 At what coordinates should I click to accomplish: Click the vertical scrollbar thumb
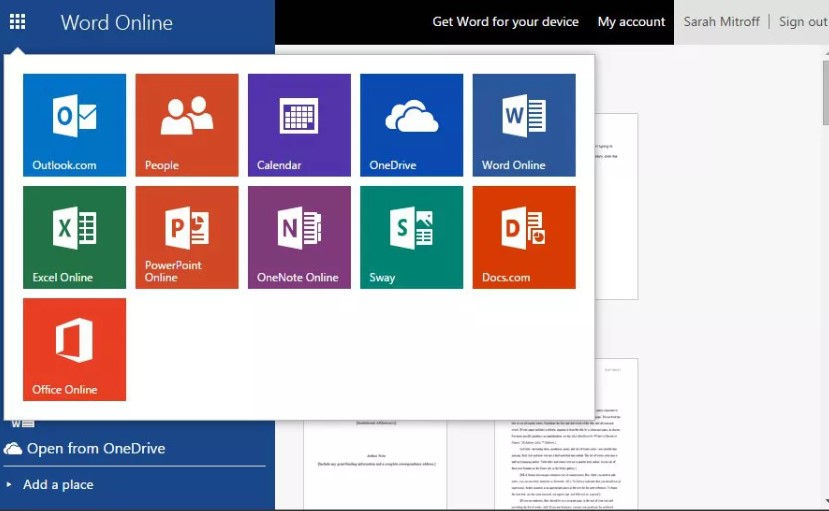coord(826,92)
